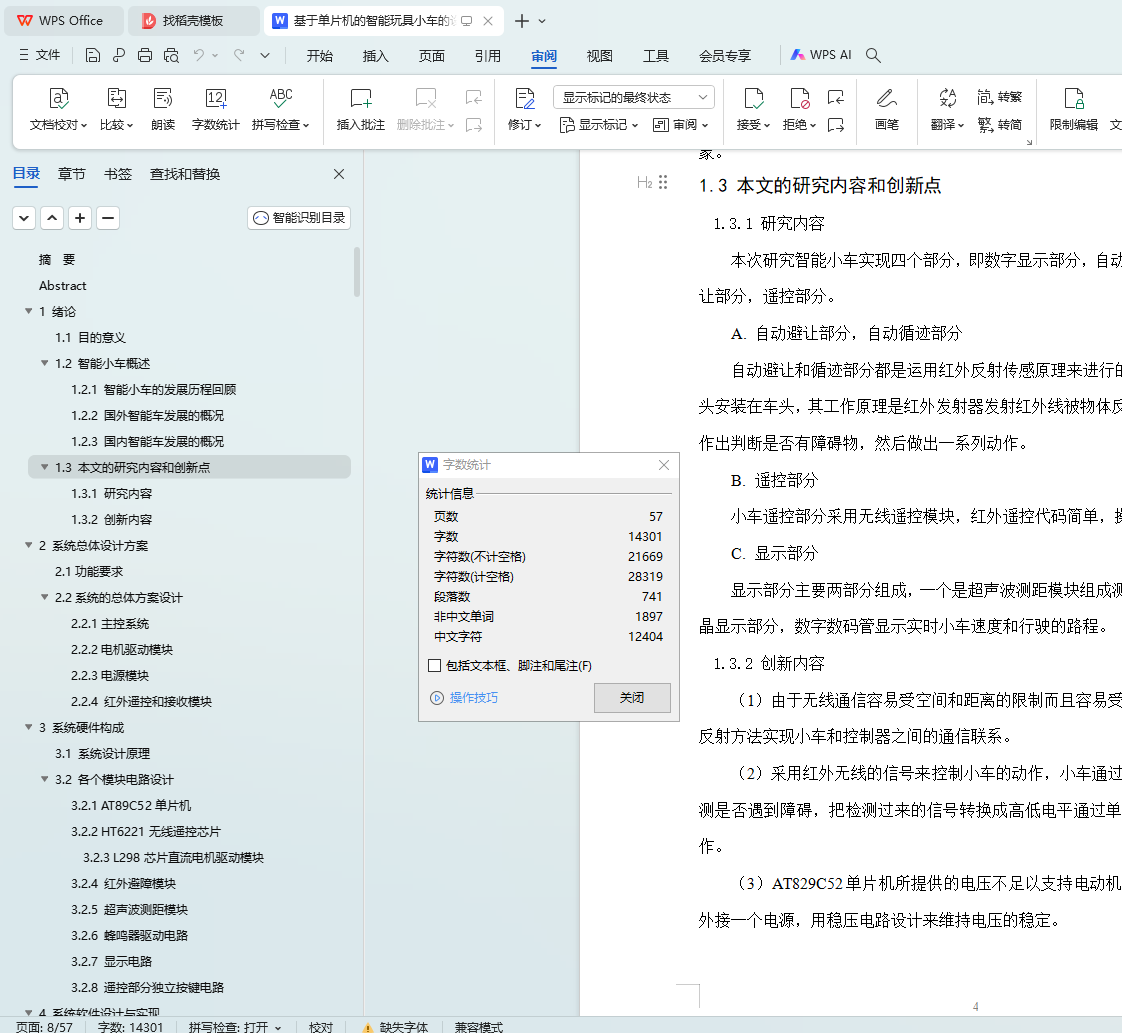1122x1033 pixels.
Task: Click the 修订 track changes icon
Action: pyautogui.click(x=525, y=98)
